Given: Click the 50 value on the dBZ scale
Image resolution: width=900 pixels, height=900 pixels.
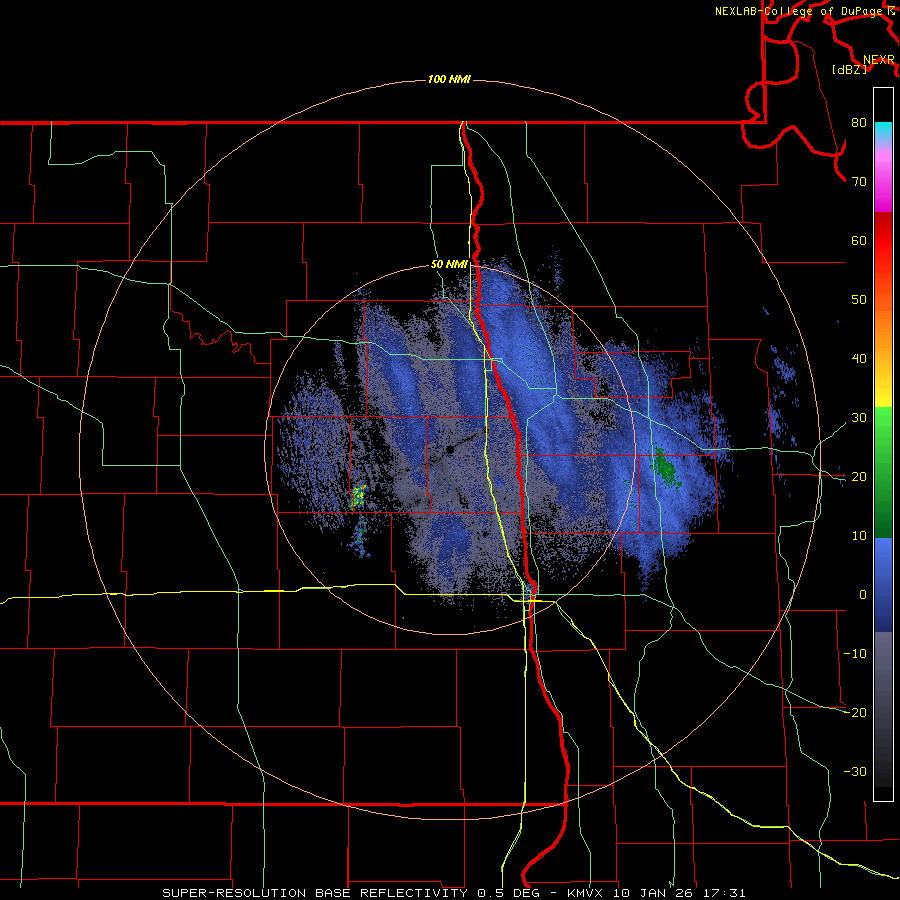Looking at the screenshot, I should tap(859, 300).
